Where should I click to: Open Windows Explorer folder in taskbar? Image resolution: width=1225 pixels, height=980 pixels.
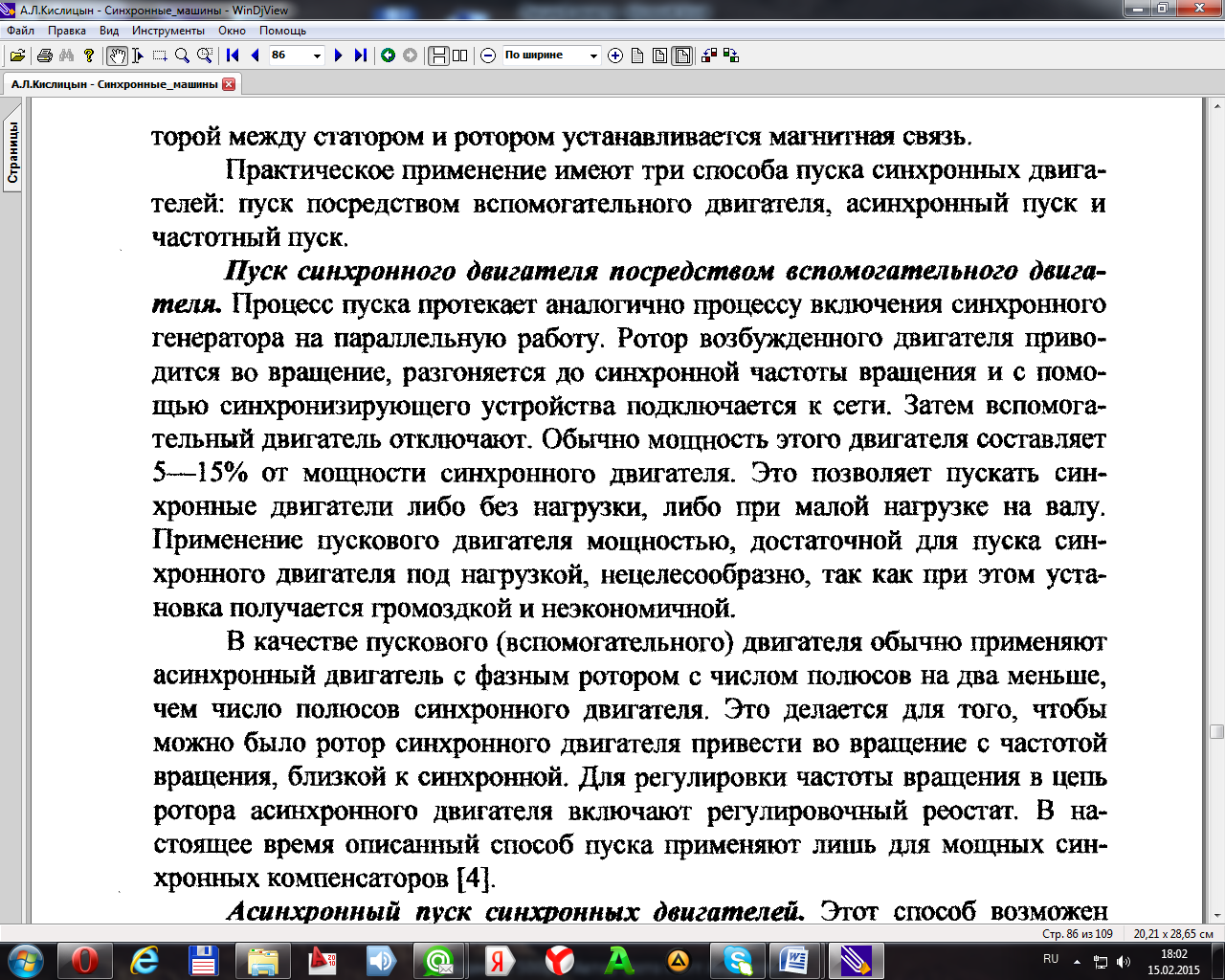tap(262, 960)
